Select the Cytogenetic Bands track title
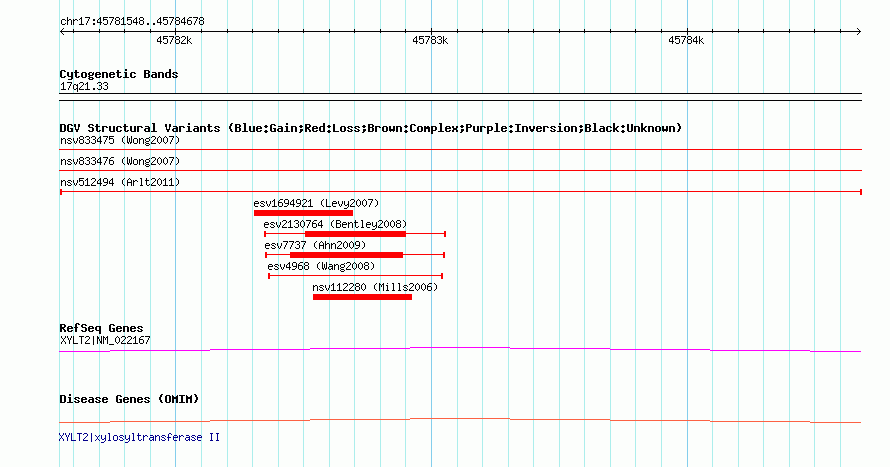 [119, 74]
